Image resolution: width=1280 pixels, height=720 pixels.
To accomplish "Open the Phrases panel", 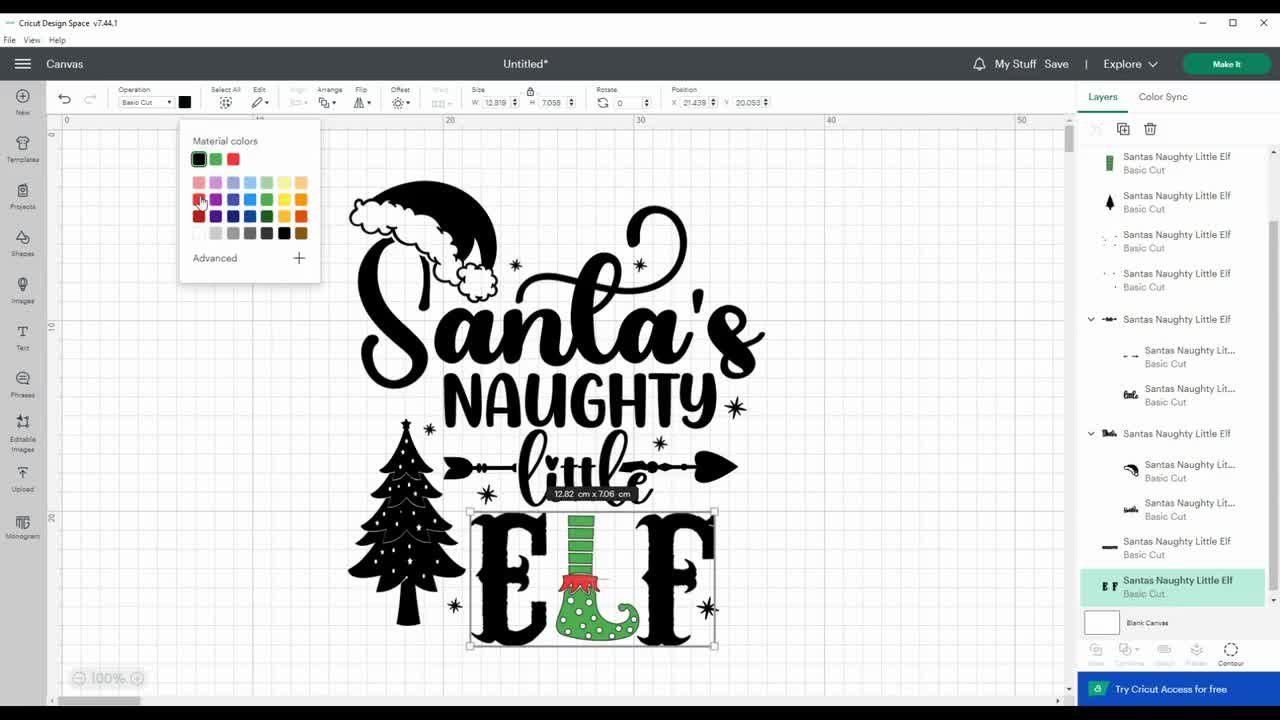I will click(x=22, y=379).
